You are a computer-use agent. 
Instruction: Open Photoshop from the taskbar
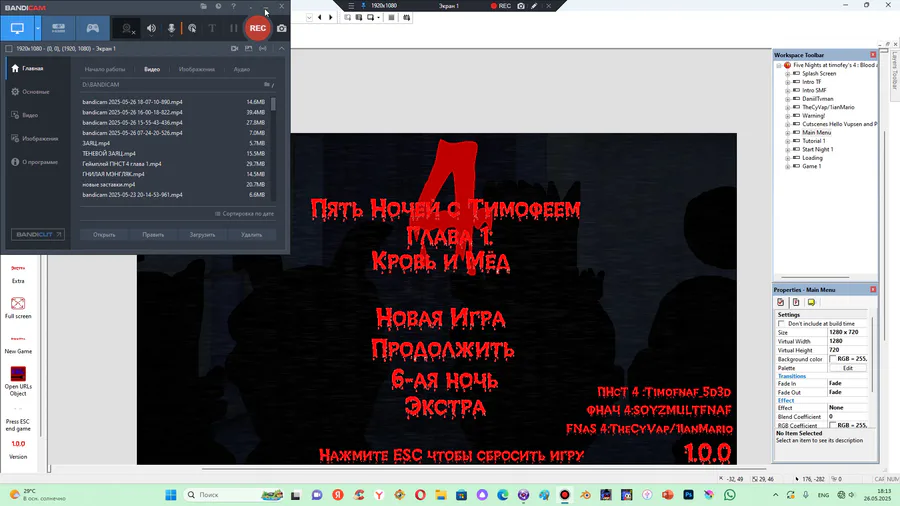click(x=688, y=495)
